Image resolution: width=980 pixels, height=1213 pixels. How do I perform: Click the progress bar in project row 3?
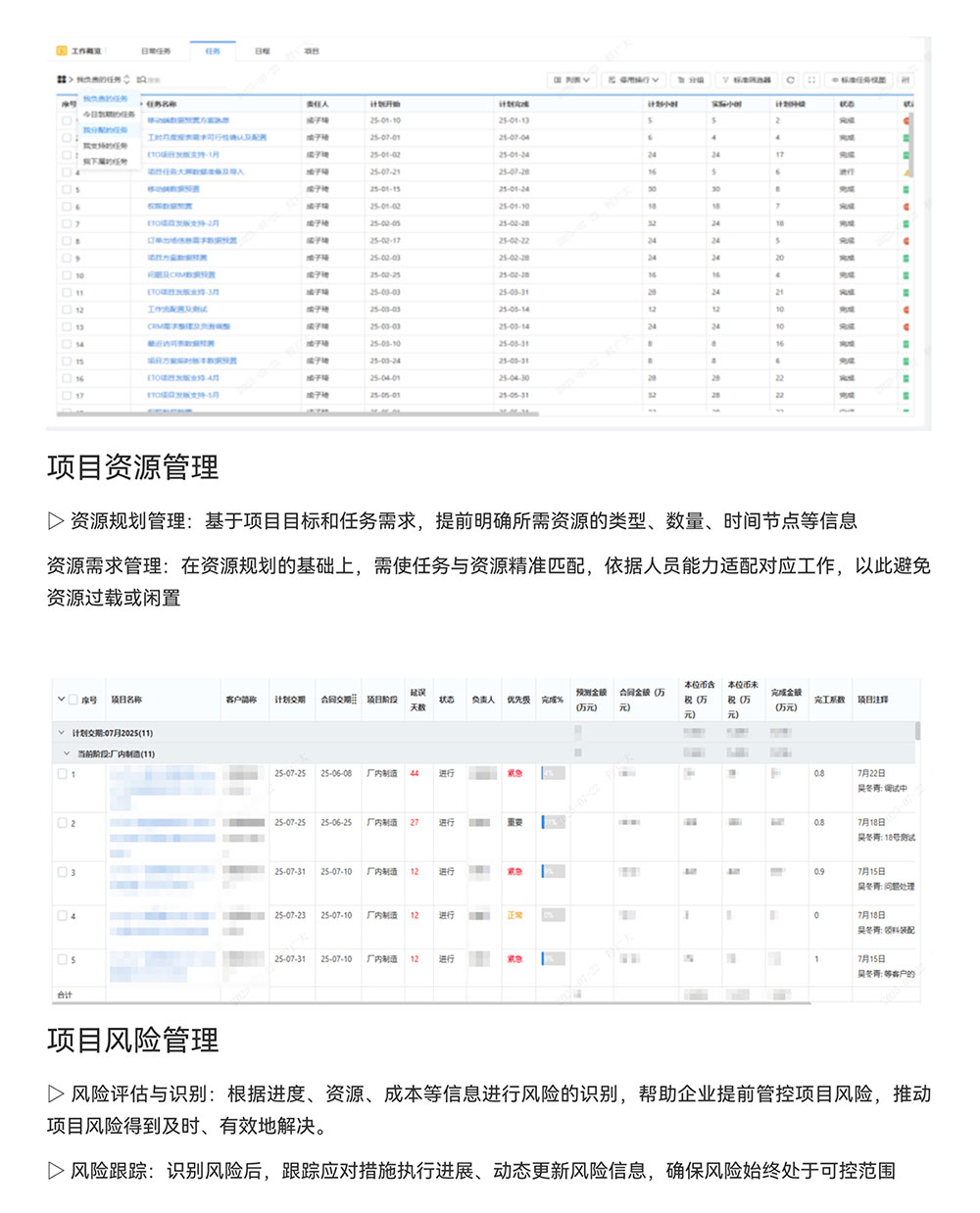(553, 872)
